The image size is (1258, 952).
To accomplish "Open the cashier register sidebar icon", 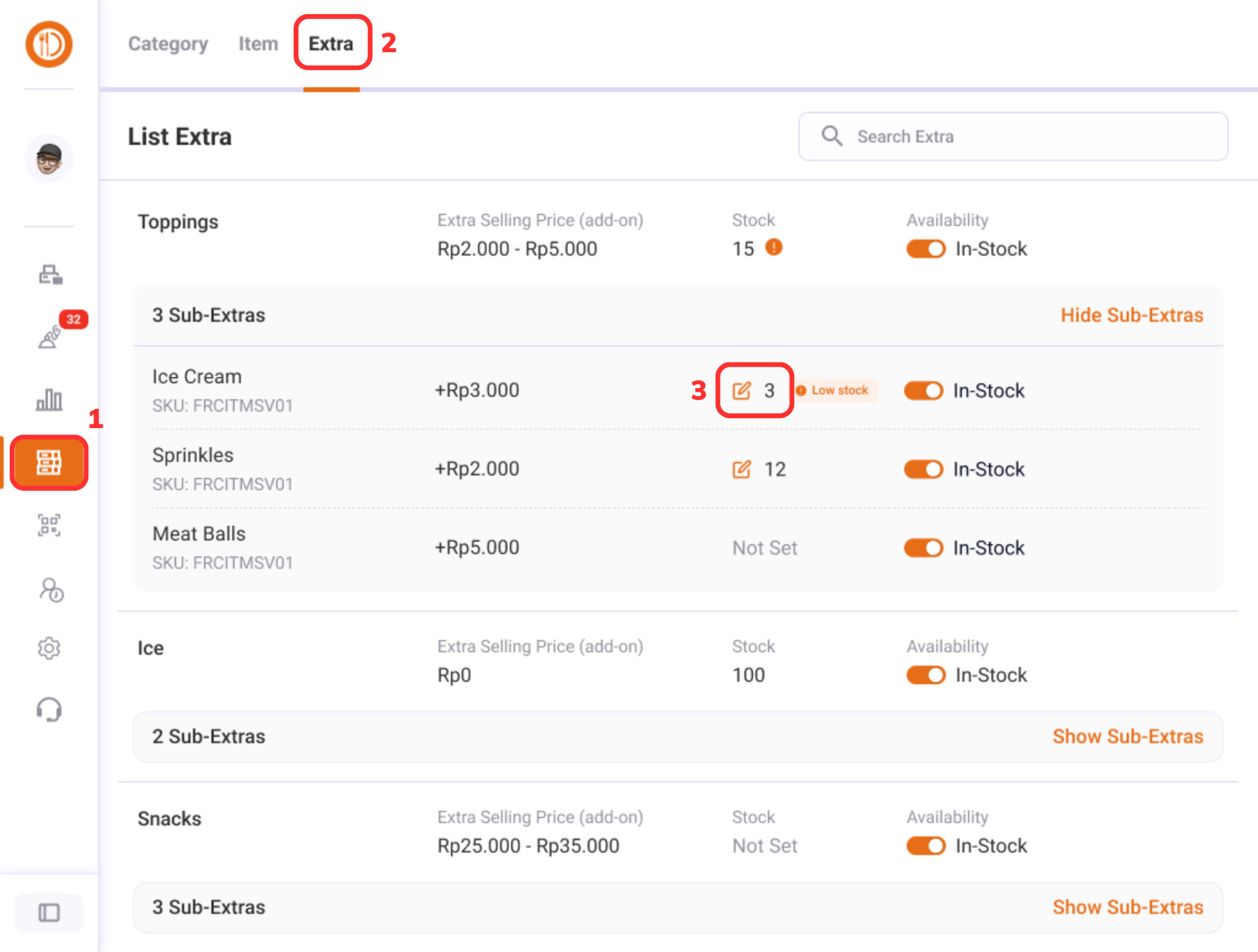I will (x=50, y=275).
